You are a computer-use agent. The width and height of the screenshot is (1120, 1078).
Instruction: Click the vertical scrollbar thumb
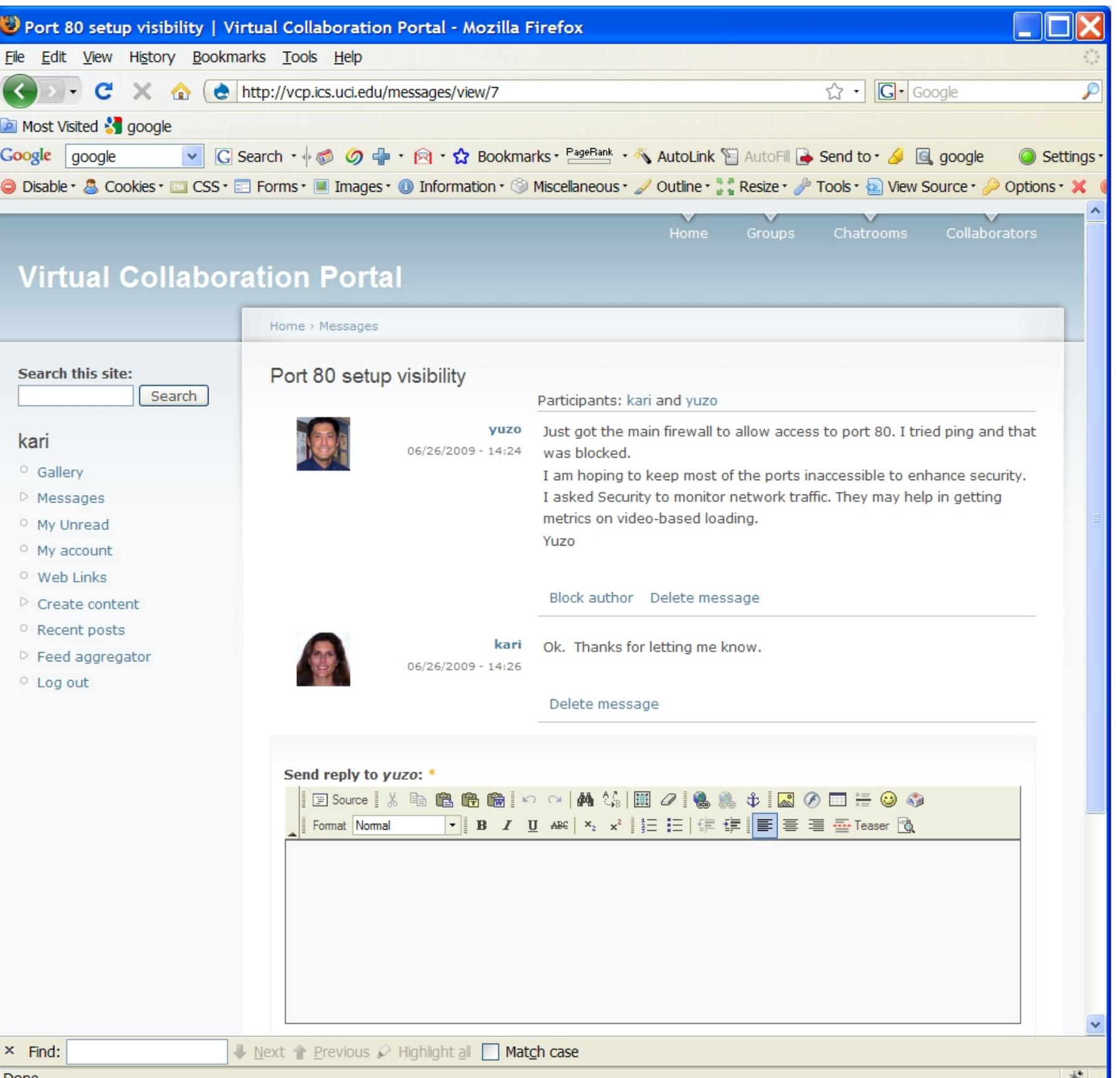[x=1095, y=517]
